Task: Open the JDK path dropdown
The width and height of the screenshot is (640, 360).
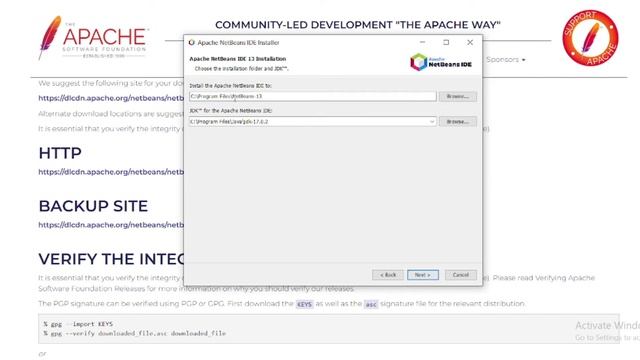Action: point(432,122)
